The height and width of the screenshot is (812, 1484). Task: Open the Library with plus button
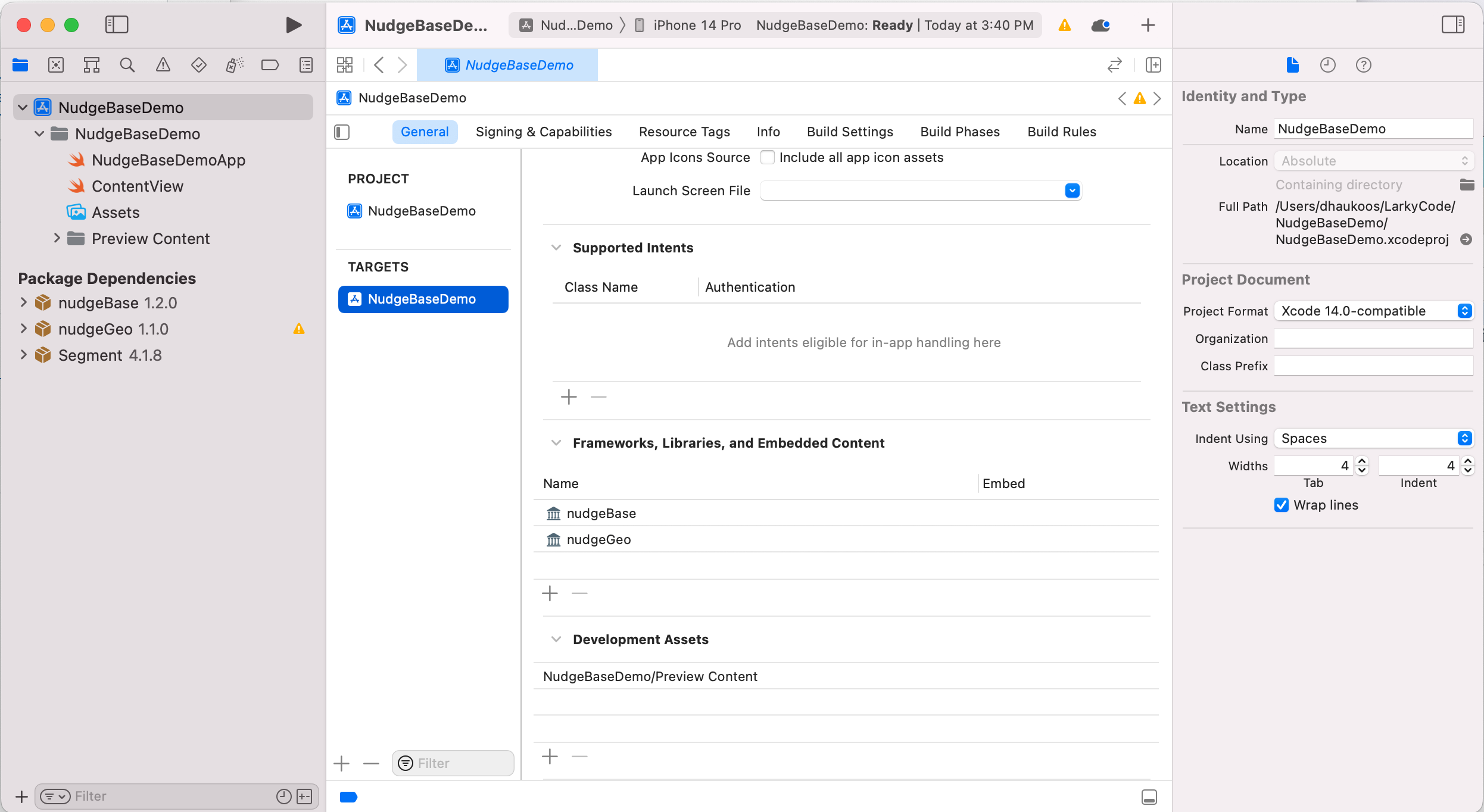pyautogui.click(x=1148, y=25)
